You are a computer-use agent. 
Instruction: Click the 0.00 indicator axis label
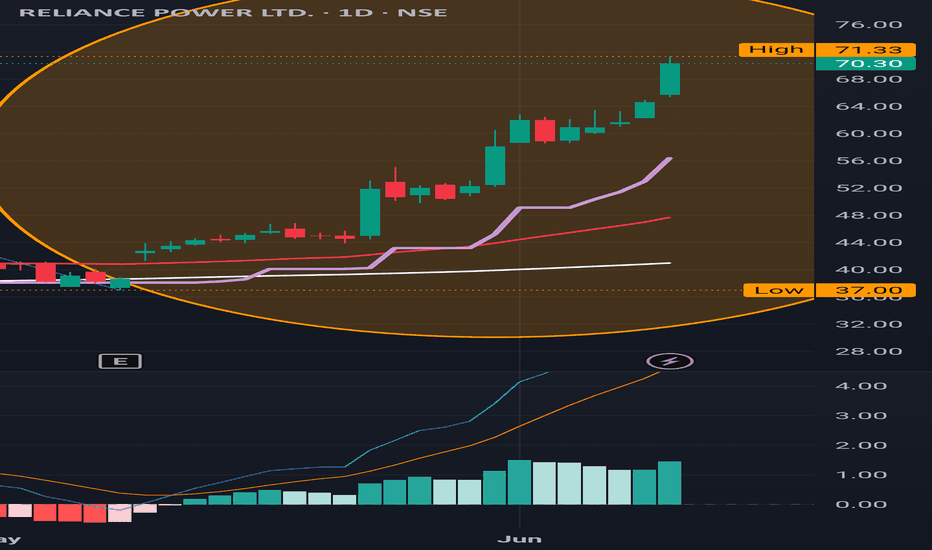tap(861, 504)
